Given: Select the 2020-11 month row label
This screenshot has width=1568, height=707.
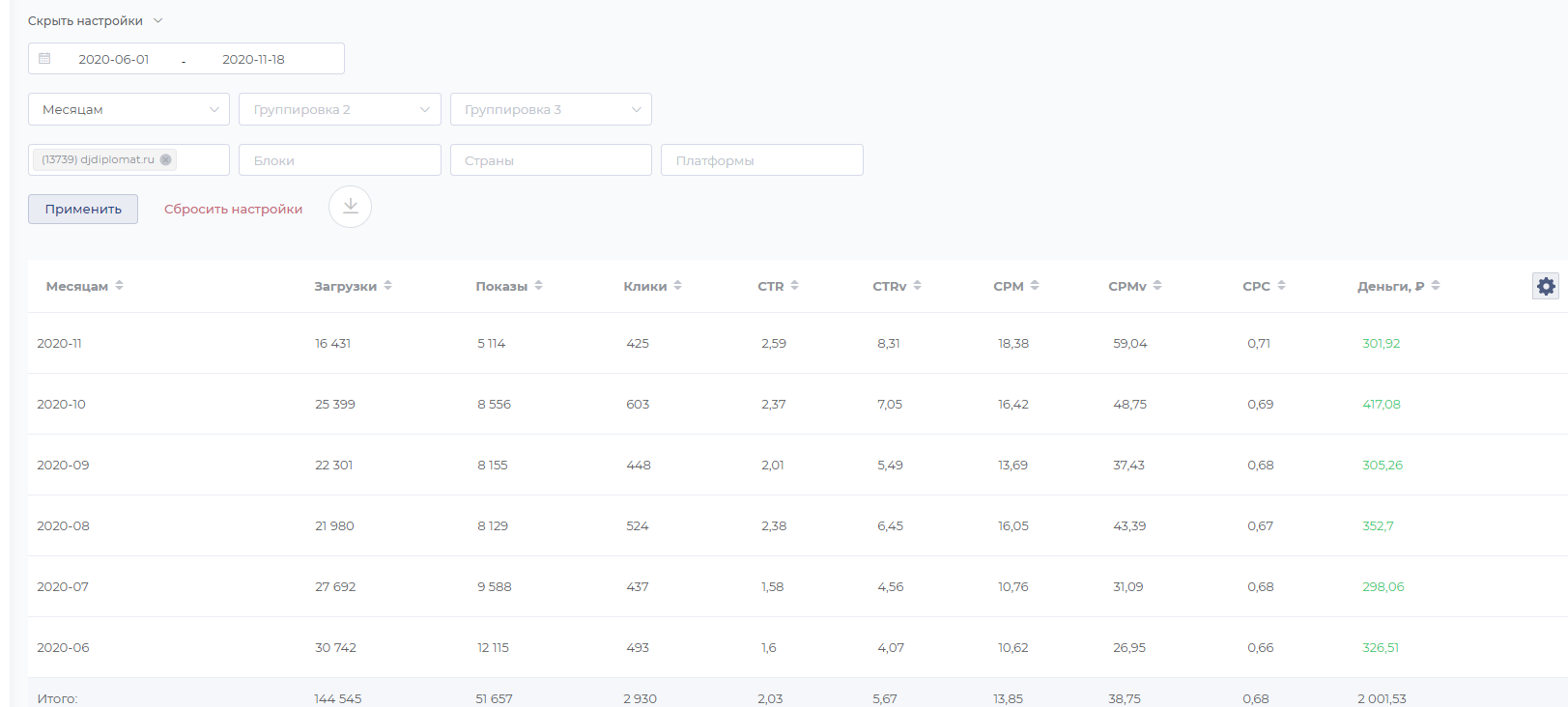Looking at the screenshot, I should (59, 344).
